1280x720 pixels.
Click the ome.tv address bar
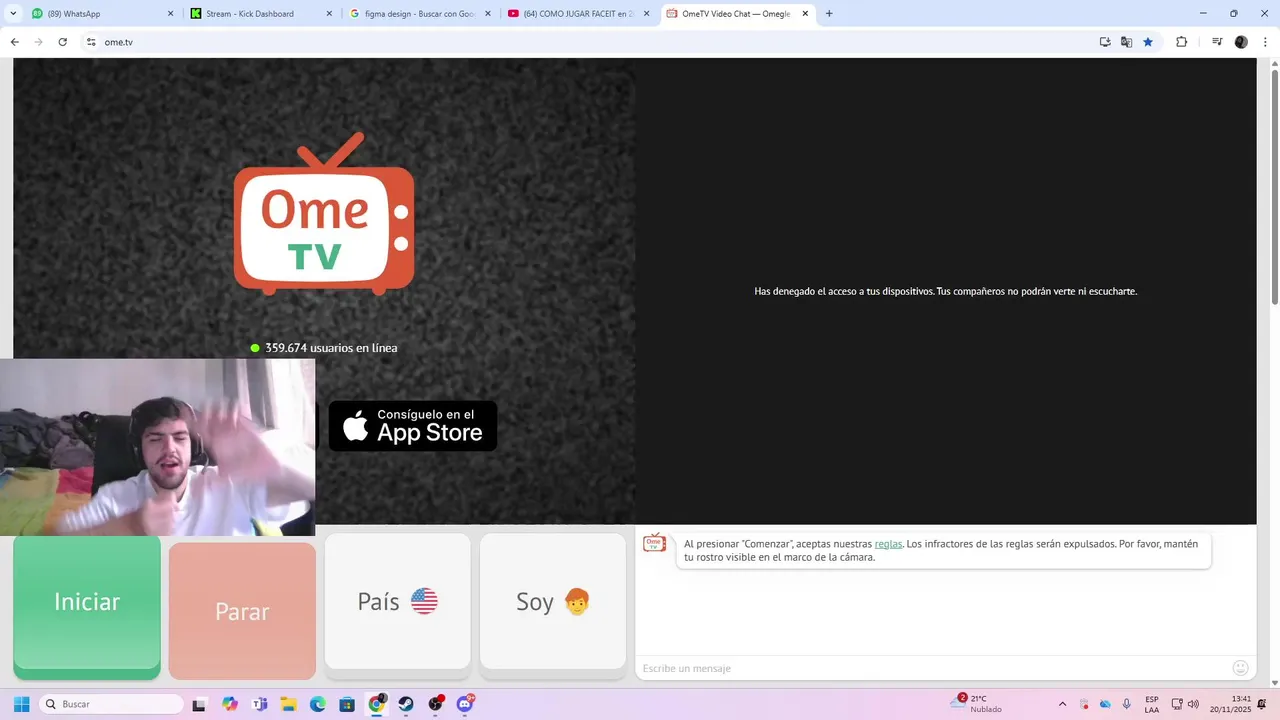pos(590,42)
